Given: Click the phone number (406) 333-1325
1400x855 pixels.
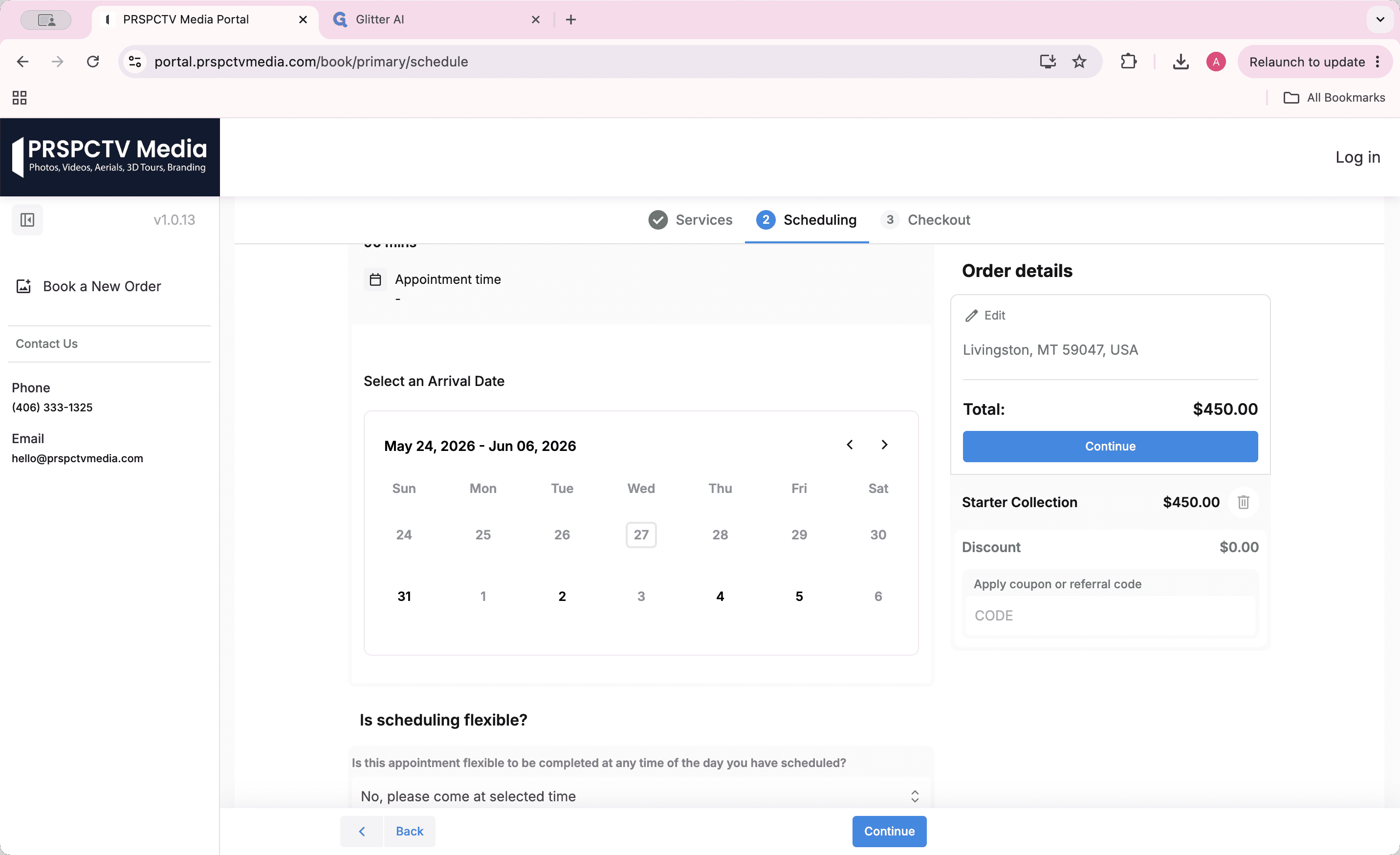Looking at the screenshot, I should pos(52,407).
